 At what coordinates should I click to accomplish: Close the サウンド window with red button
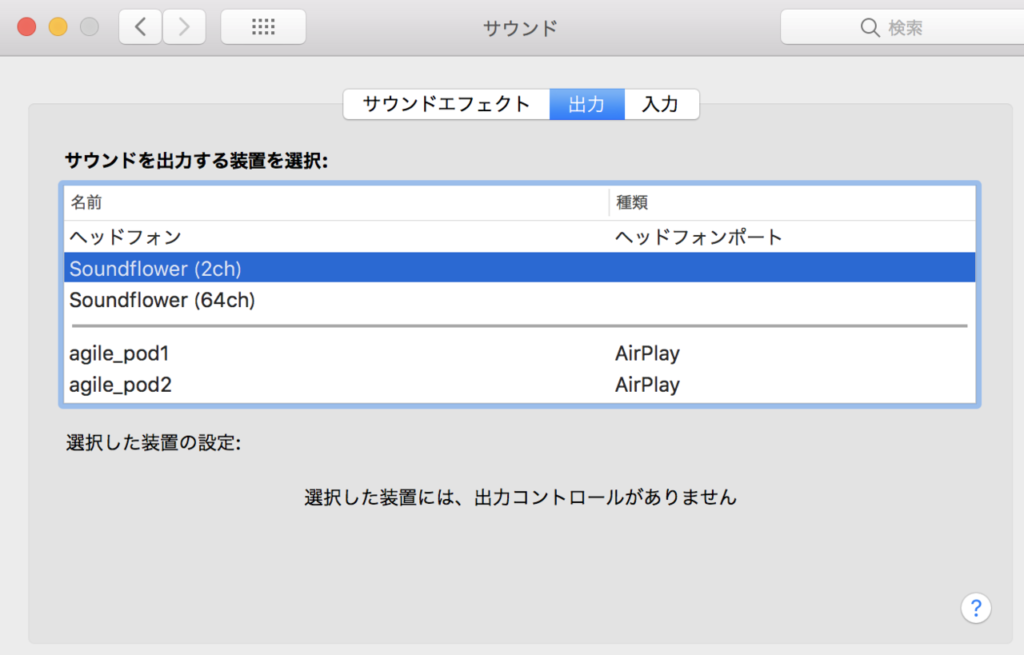[27, 27]
